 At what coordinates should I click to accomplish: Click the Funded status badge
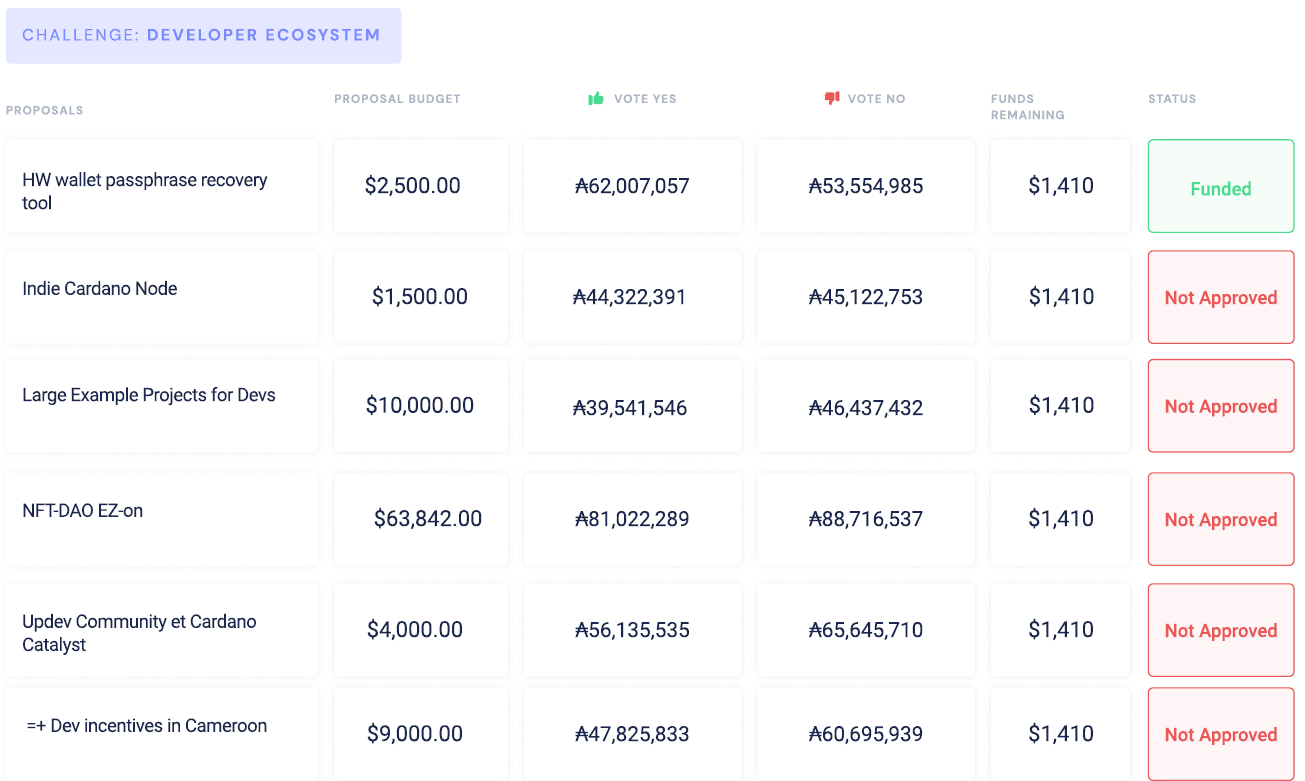tap(1220, 188)
